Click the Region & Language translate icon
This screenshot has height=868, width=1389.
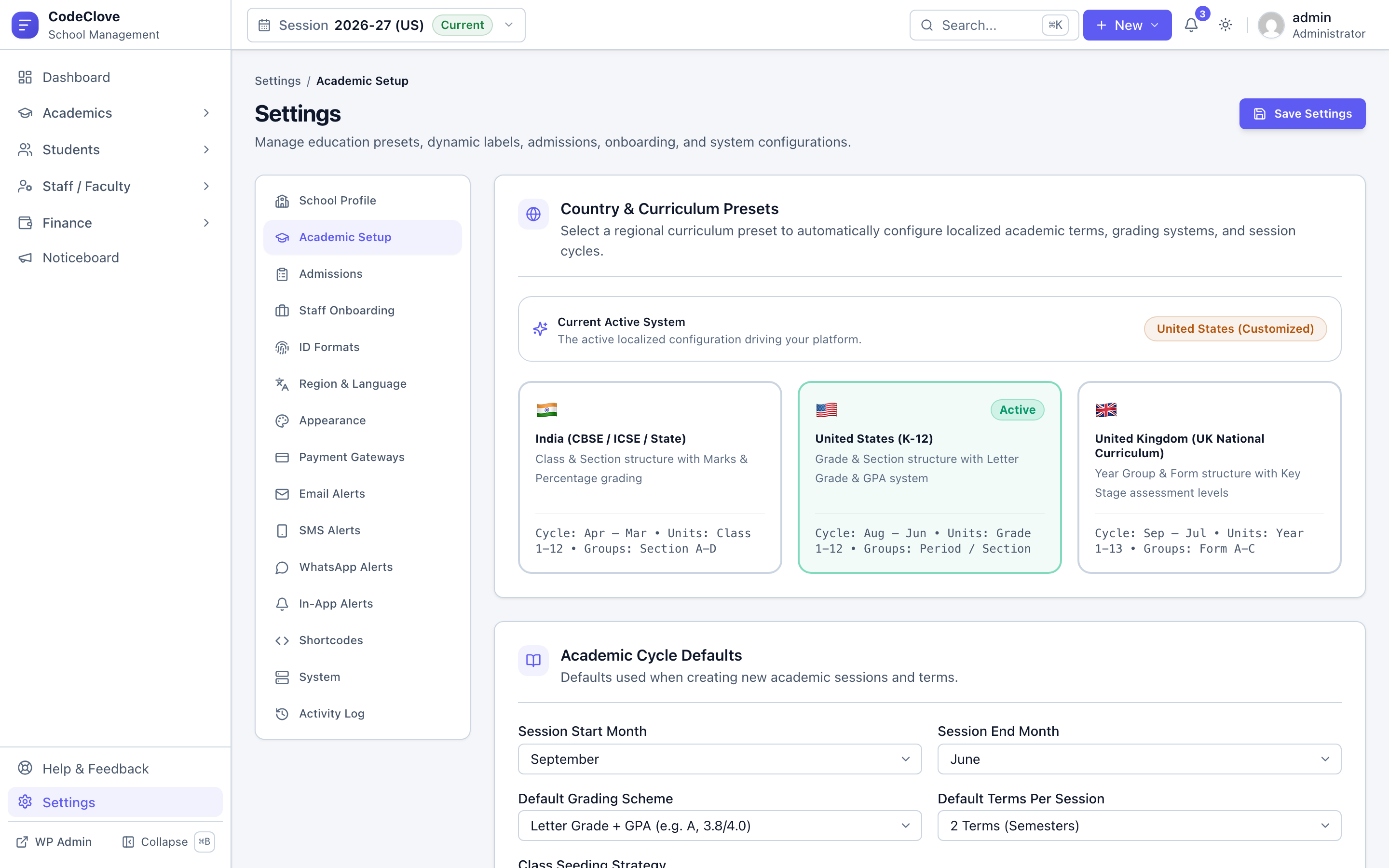click(x=282, y=384)
